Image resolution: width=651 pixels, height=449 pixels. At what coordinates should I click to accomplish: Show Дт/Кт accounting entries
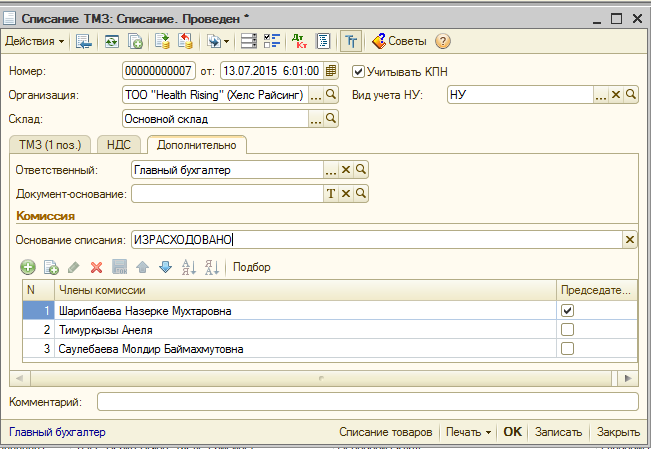click(x=299, y=41)
